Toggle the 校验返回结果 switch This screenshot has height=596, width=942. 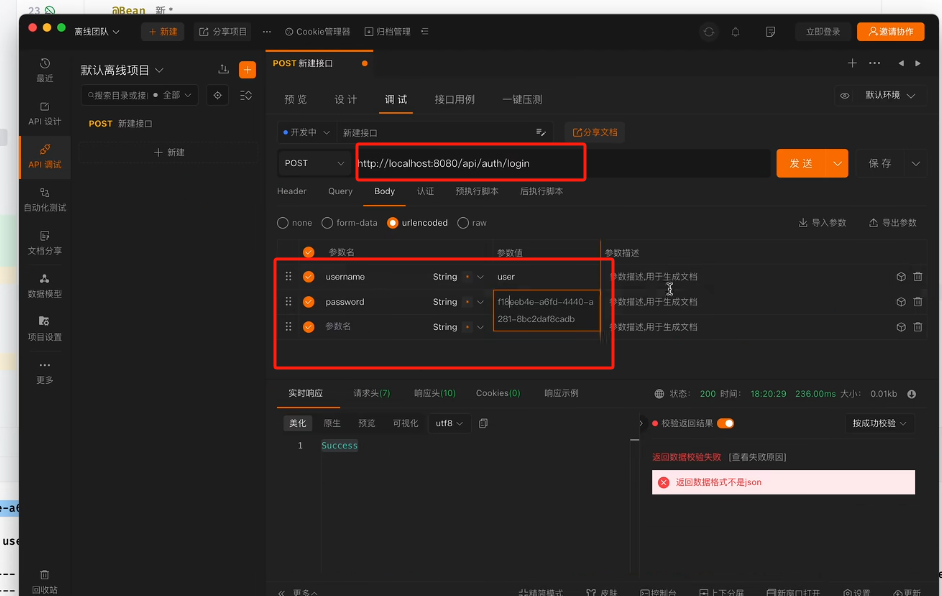tap(725, 424)
